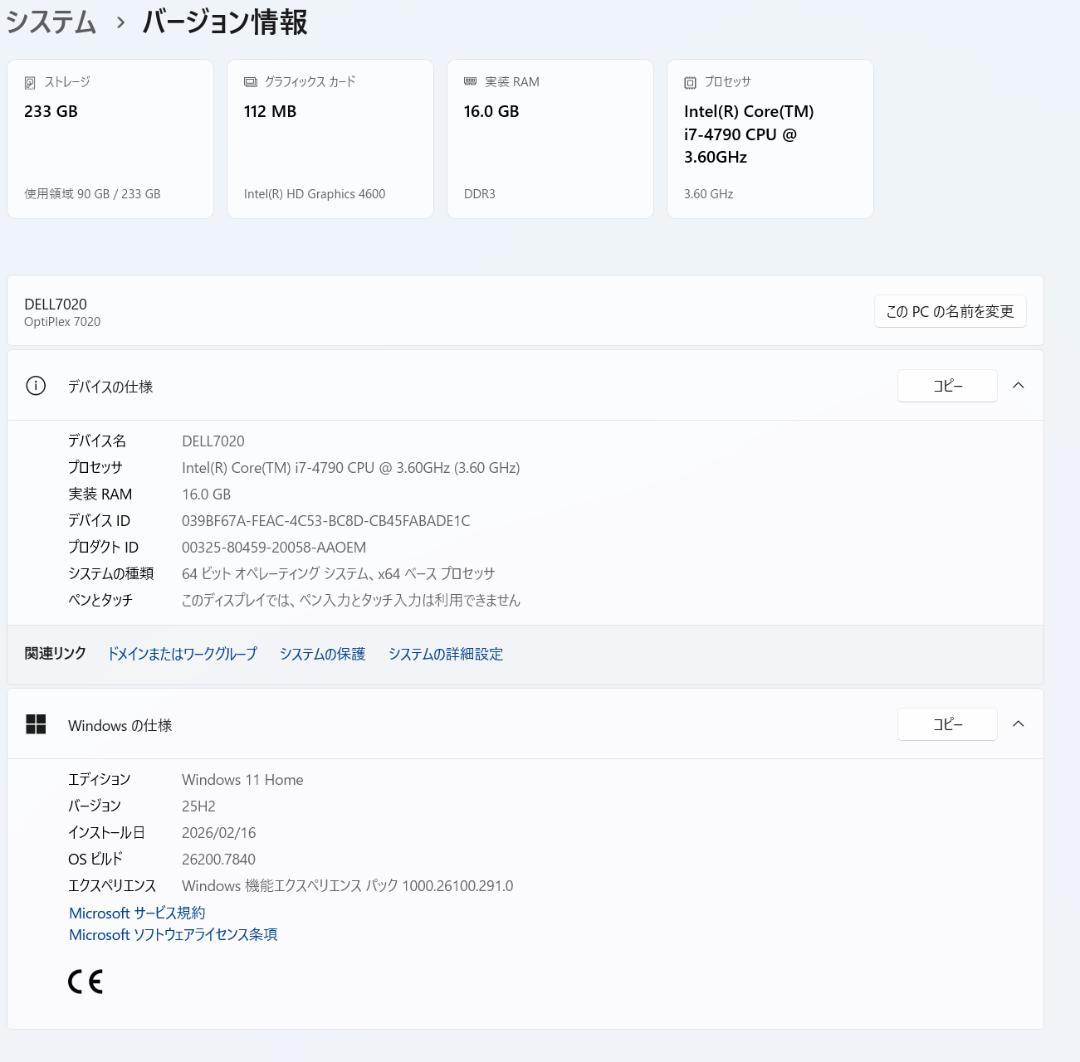Open システムの保護 link
1080x1062 pixels.
click(322, 654)
